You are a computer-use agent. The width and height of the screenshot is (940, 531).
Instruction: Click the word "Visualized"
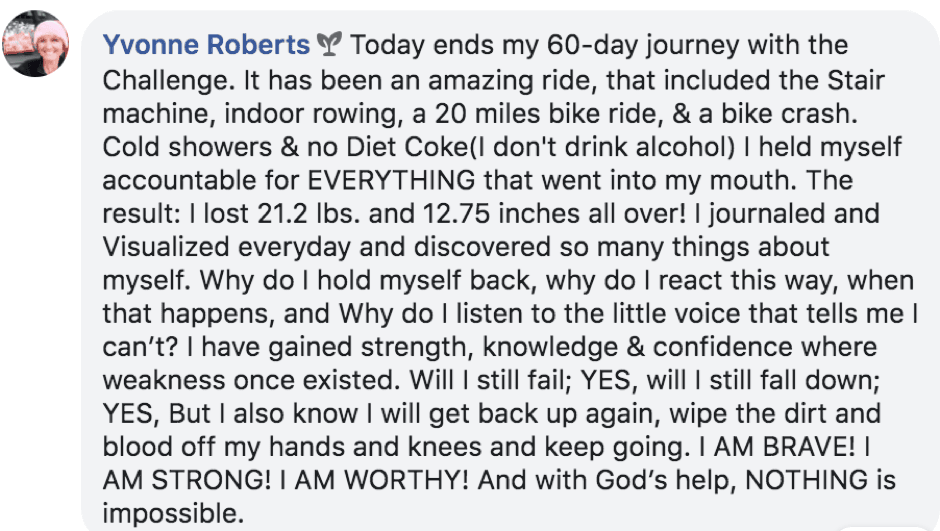(x=166, y=248)
